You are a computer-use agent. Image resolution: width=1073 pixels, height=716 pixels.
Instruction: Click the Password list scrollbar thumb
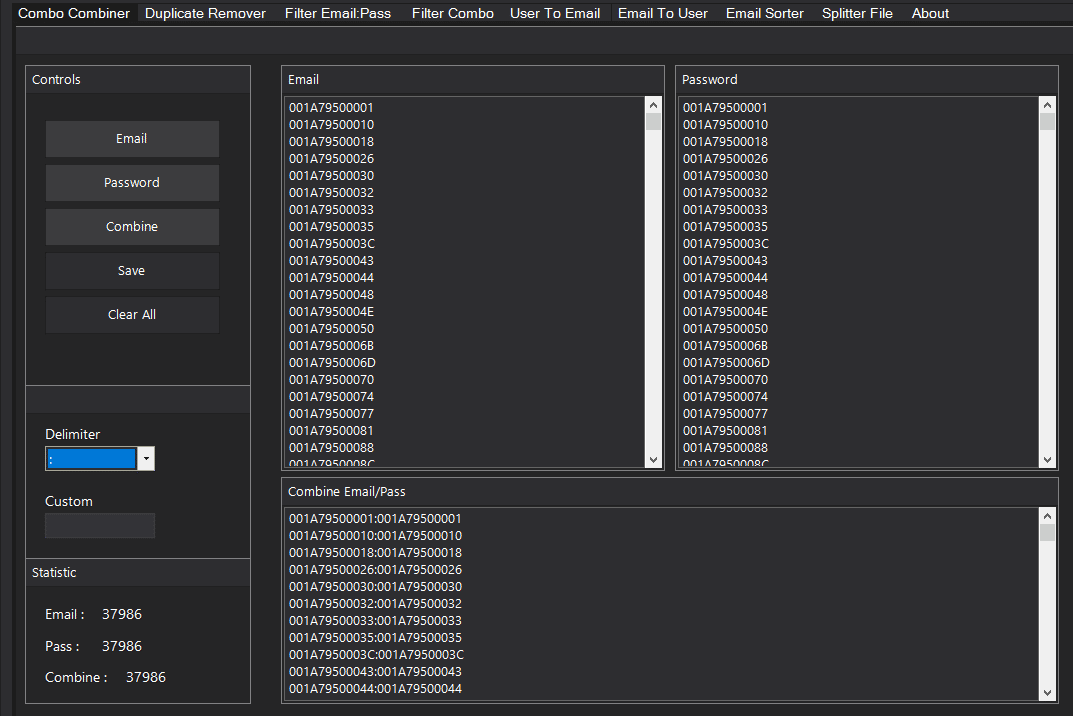[1047, 122]
